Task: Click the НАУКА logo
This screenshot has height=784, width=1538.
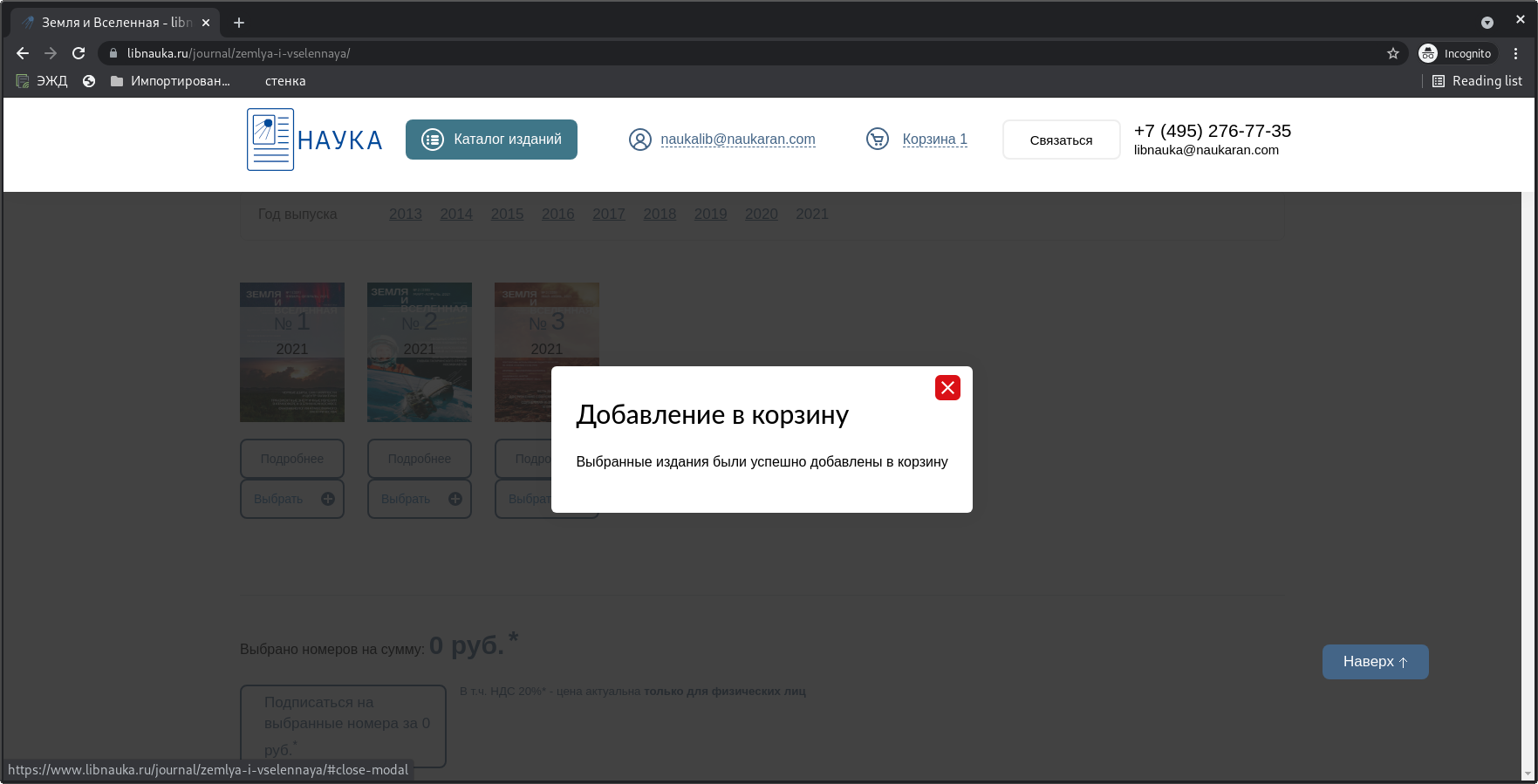Action: (315, 140)
